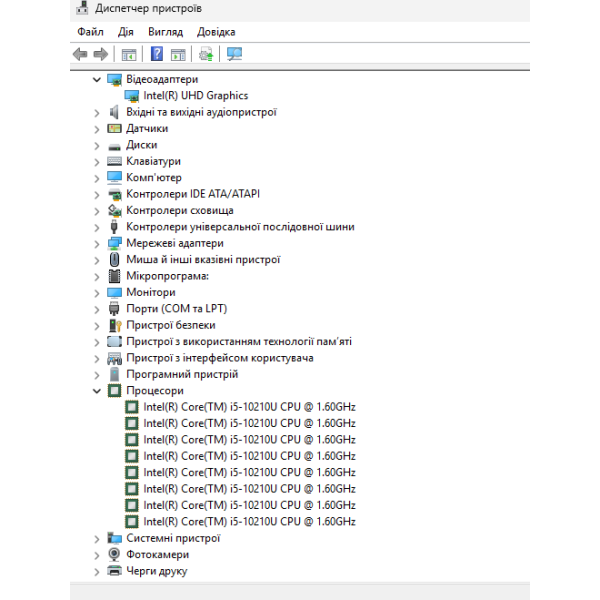Click the speaker icon for audio devices

[x=114, y=112]
